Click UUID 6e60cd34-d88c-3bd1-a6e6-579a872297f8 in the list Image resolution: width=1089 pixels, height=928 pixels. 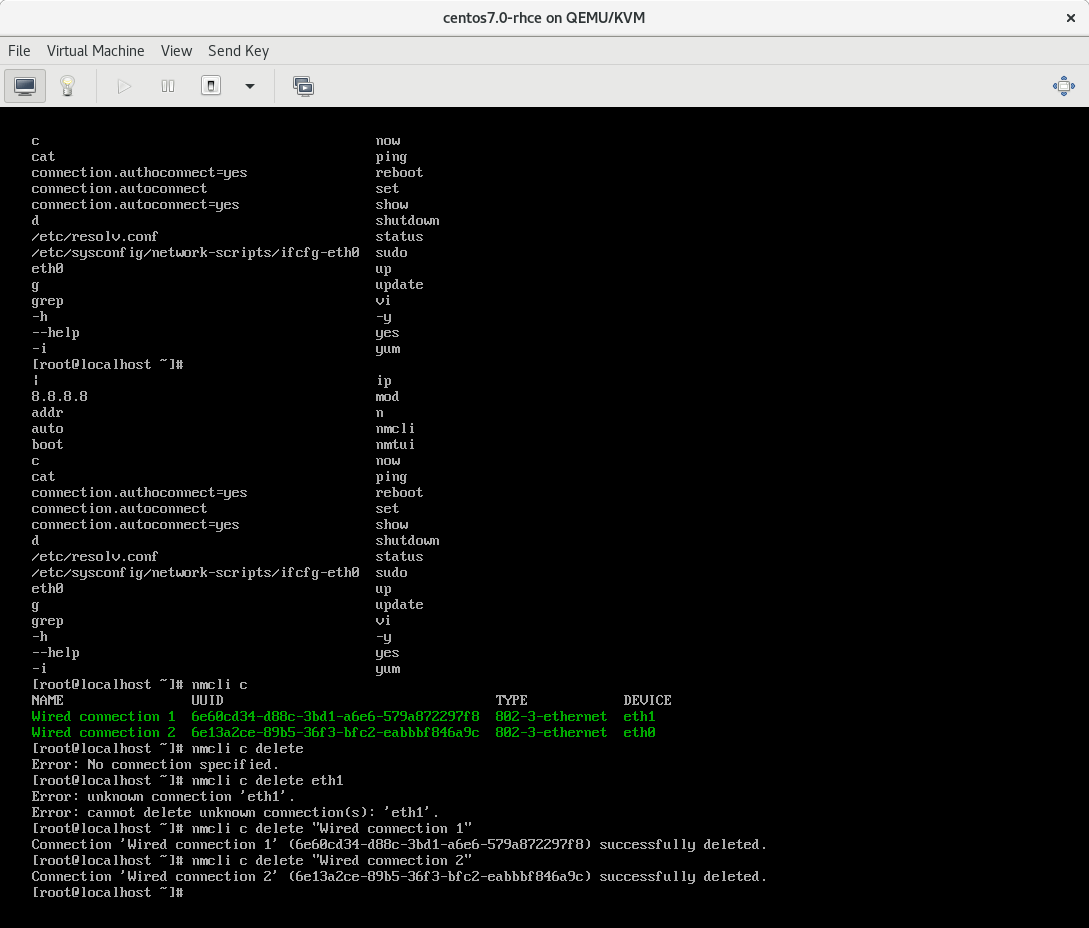335,716
